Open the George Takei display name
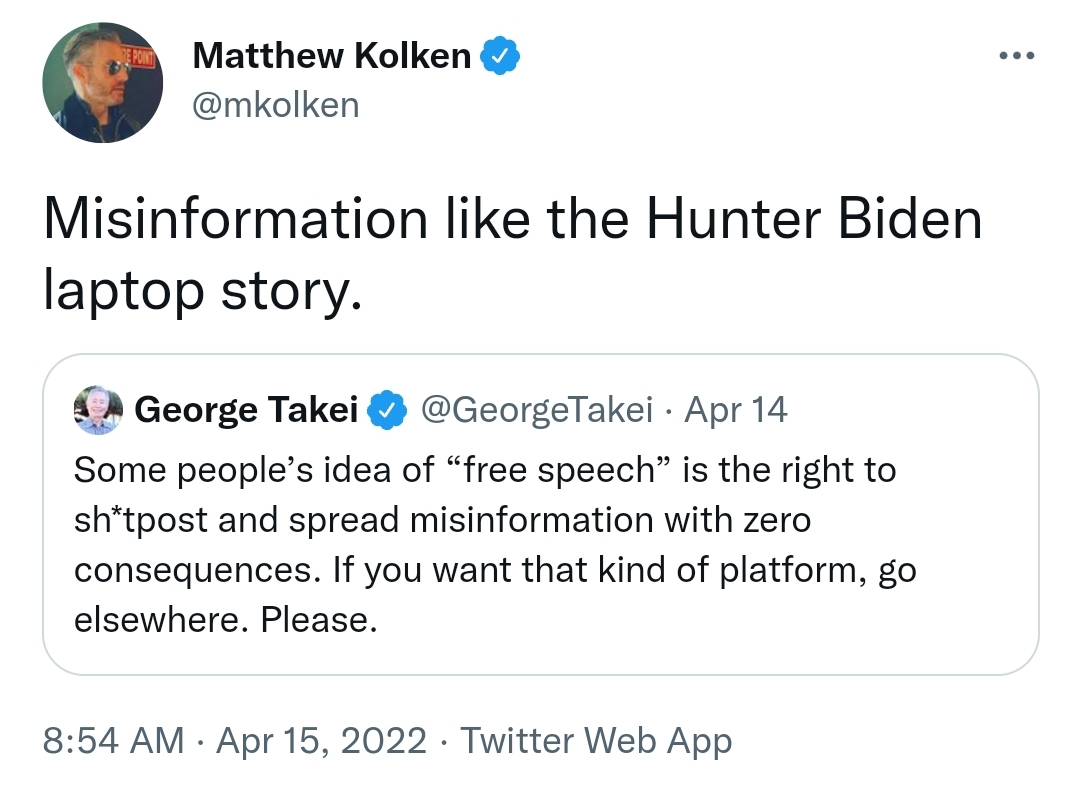The image size is (1080, 799). pyautogui.click(x=246, y=410)
